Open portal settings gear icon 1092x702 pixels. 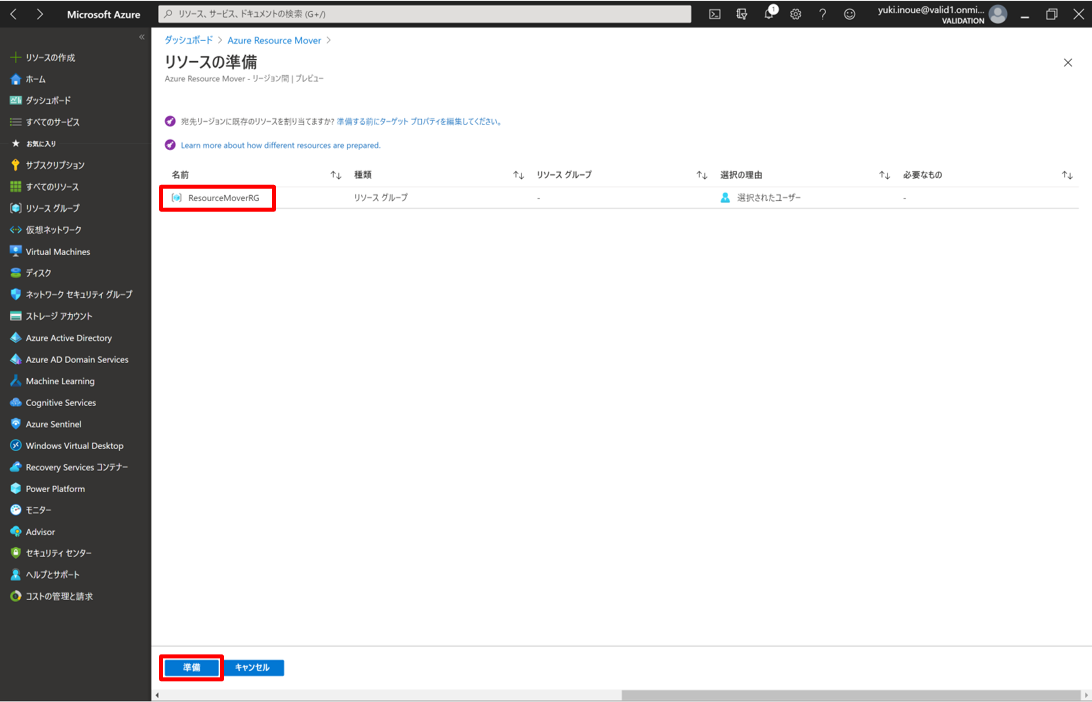click(795, 14)
